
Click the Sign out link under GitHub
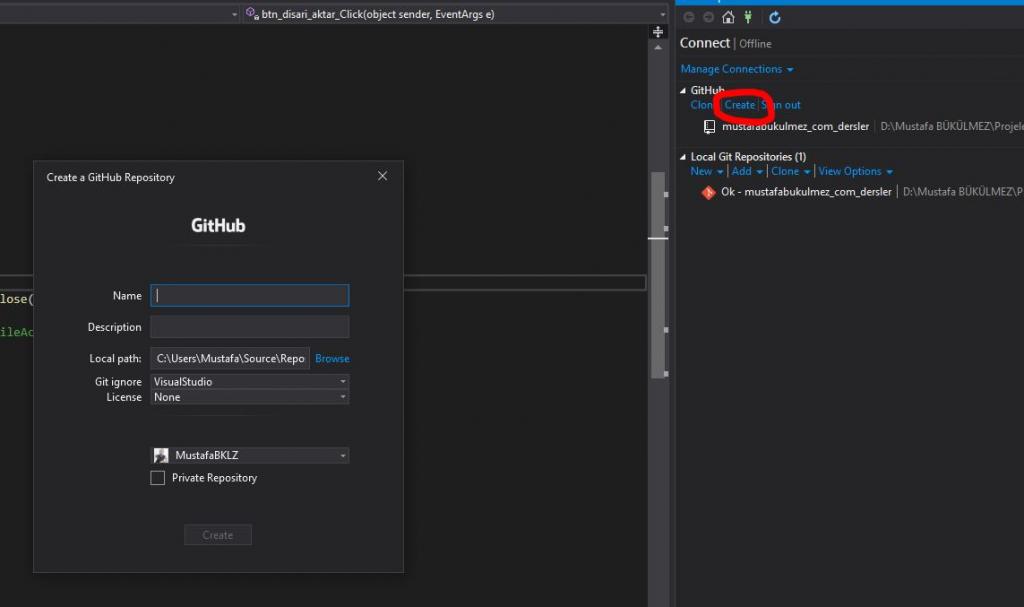tap(781, 105)
